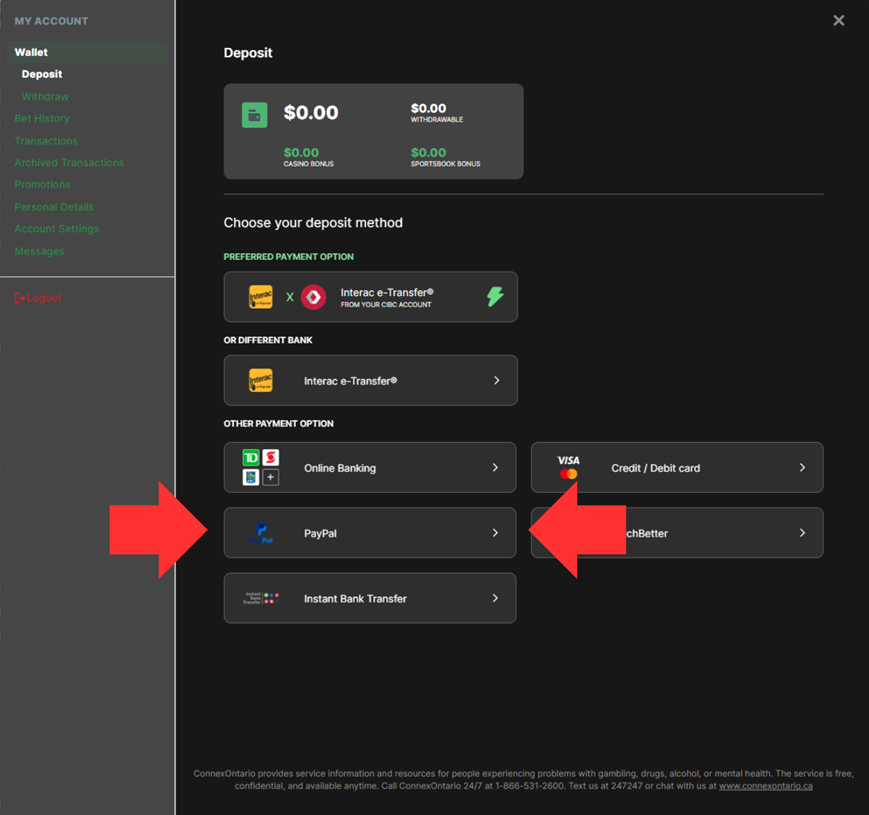Expand the Credit / Debit card chevron
This screenshot has height=815, width=869.
[802, 467]
